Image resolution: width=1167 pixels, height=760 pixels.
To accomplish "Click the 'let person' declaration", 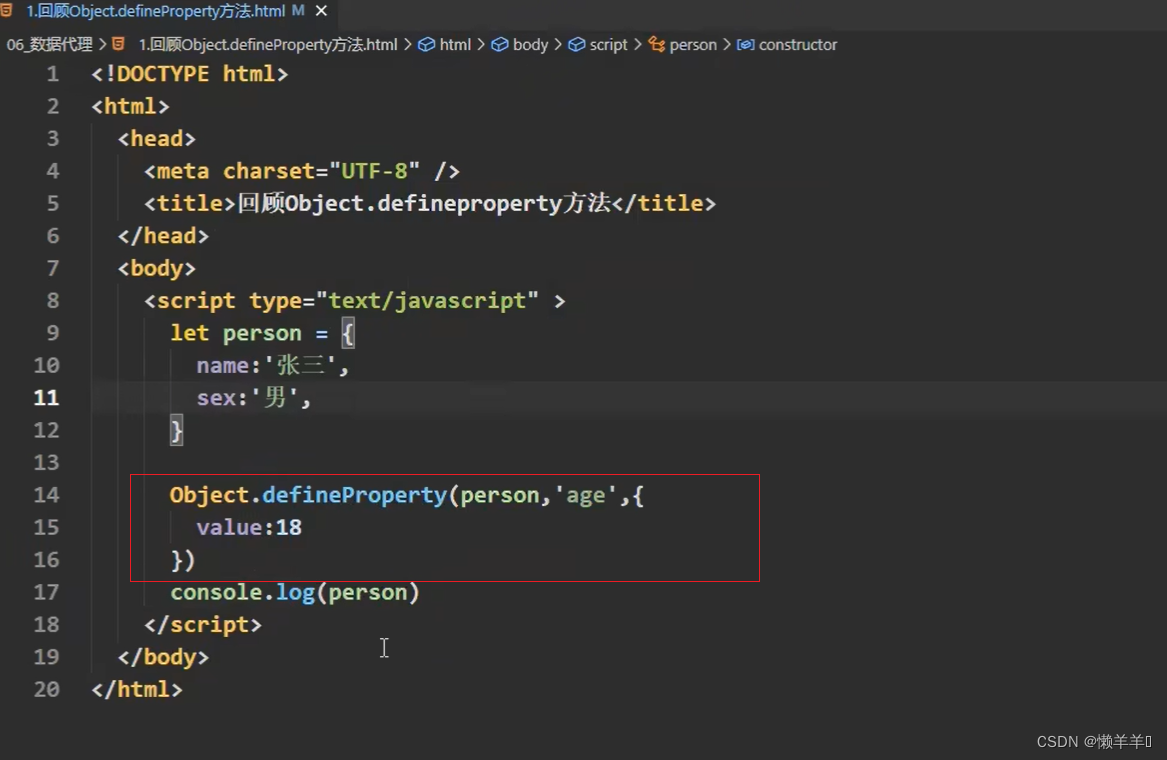I will click(x=236, y=333).
